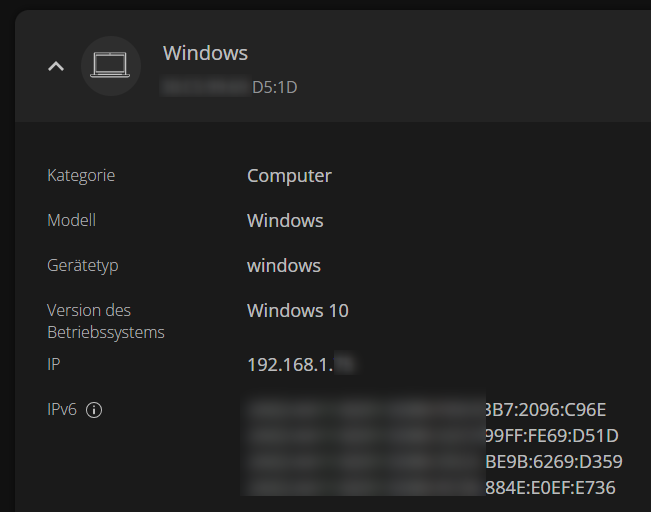
Task: Select the lowercase windows device type value
Action: coord(283,266)
